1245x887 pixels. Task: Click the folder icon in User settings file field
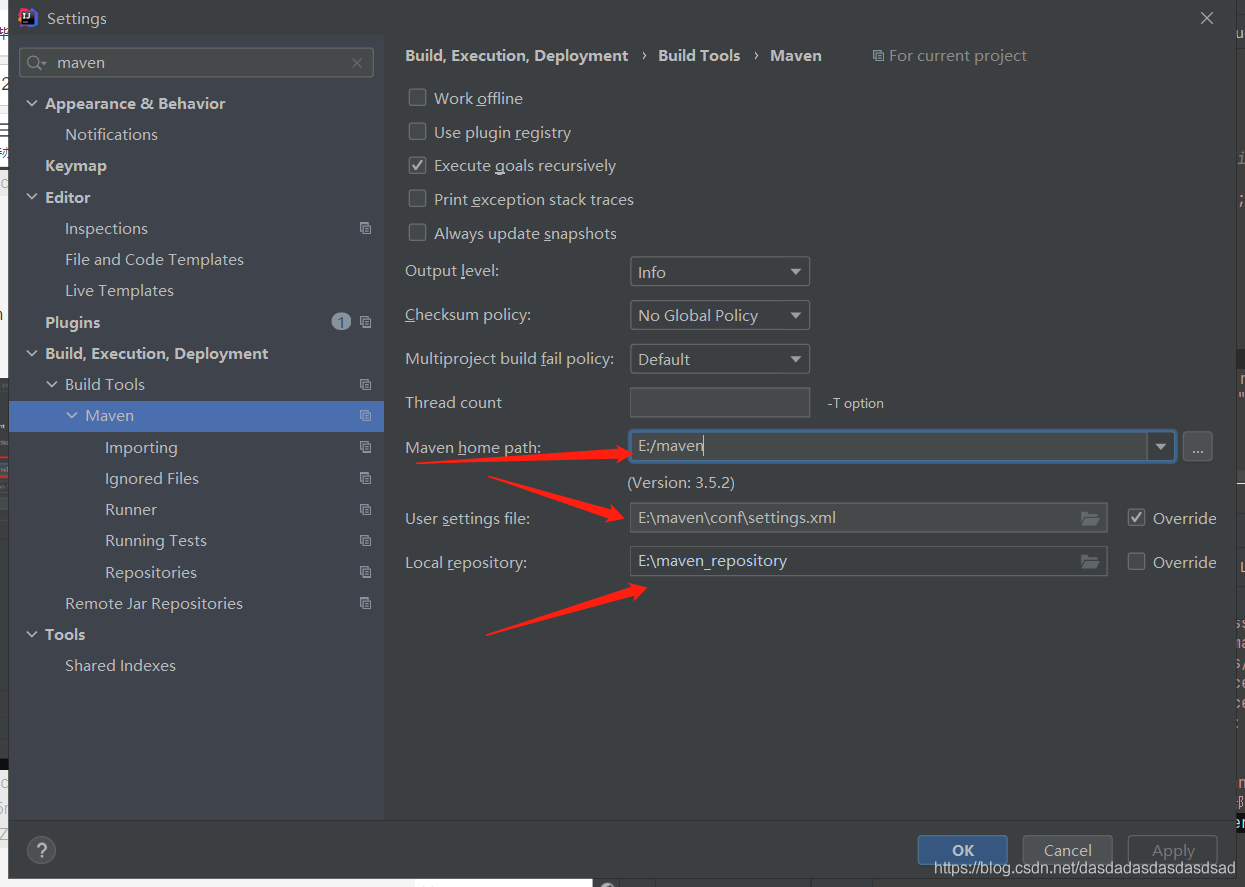click(x=1090, y=518)
